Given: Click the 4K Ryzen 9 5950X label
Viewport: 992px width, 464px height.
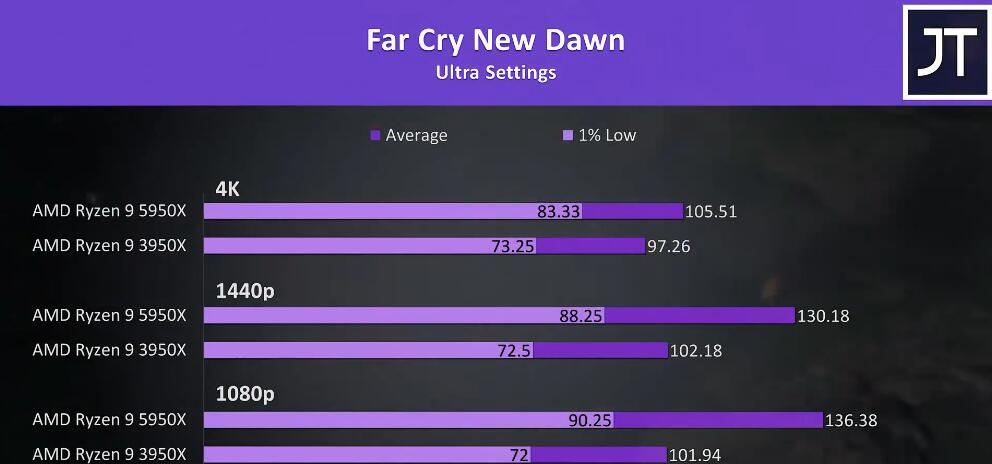Looking at the screenshot, I should tap(109, 211).
